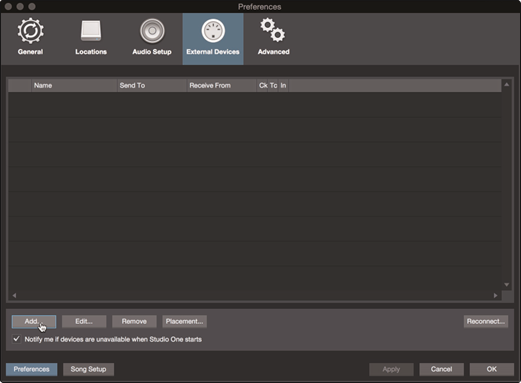The height and width of the screenshot is (383, 521).
Task: Click the Tc column header
Action: [273, 85]
